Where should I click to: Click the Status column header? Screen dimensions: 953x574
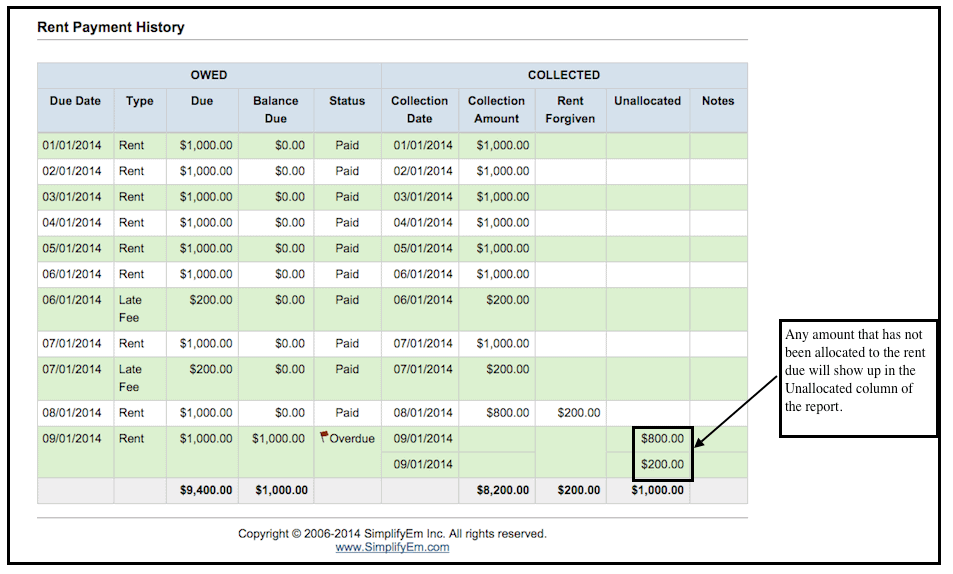[347, 101]
